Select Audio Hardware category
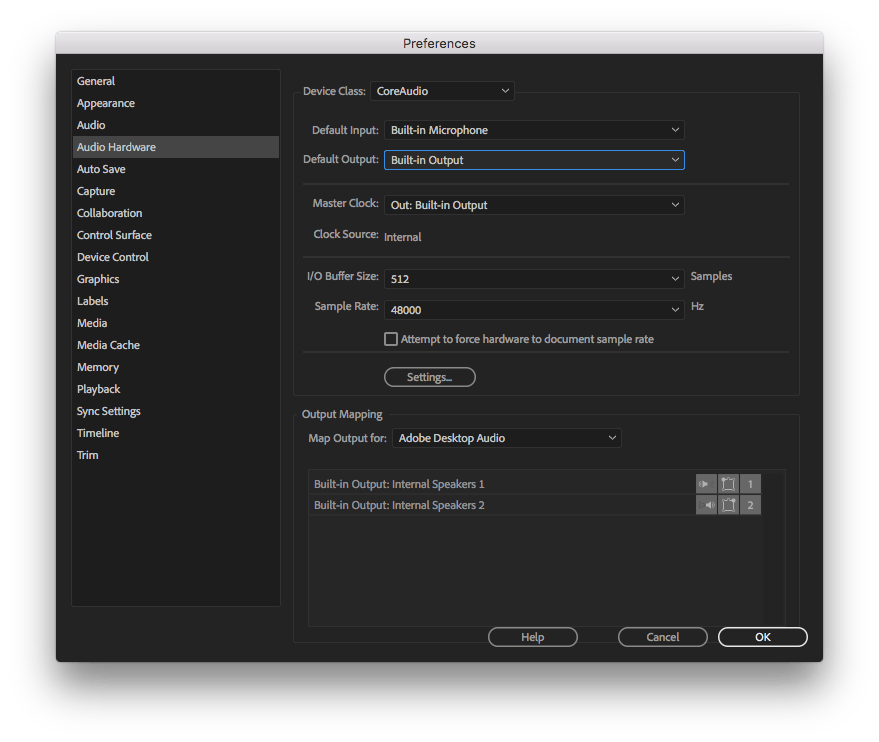879x742 pixels. pyautogui.click(x=175, y=147)
